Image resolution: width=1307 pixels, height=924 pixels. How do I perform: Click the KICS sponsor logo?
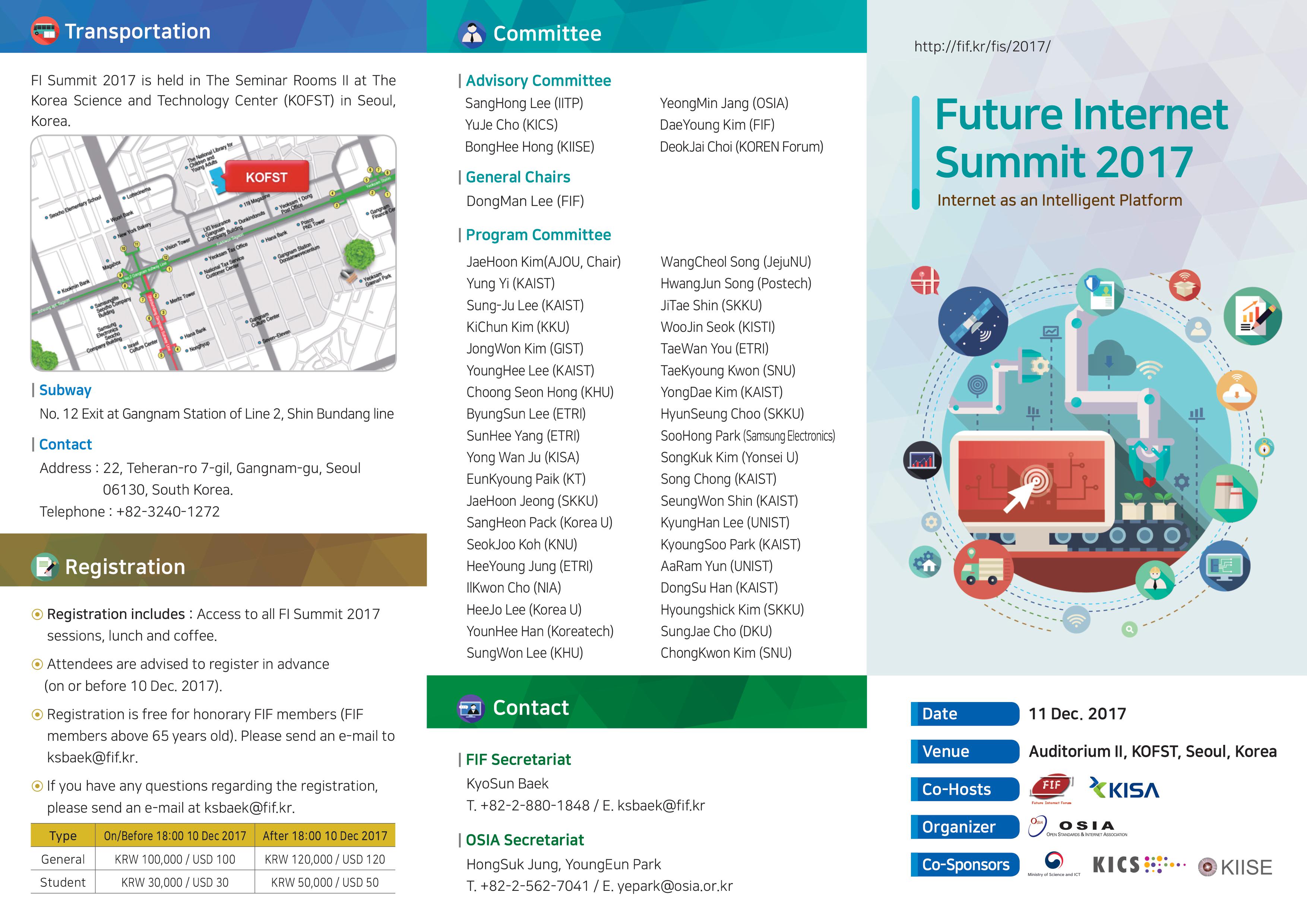[x=1139, y=865]
